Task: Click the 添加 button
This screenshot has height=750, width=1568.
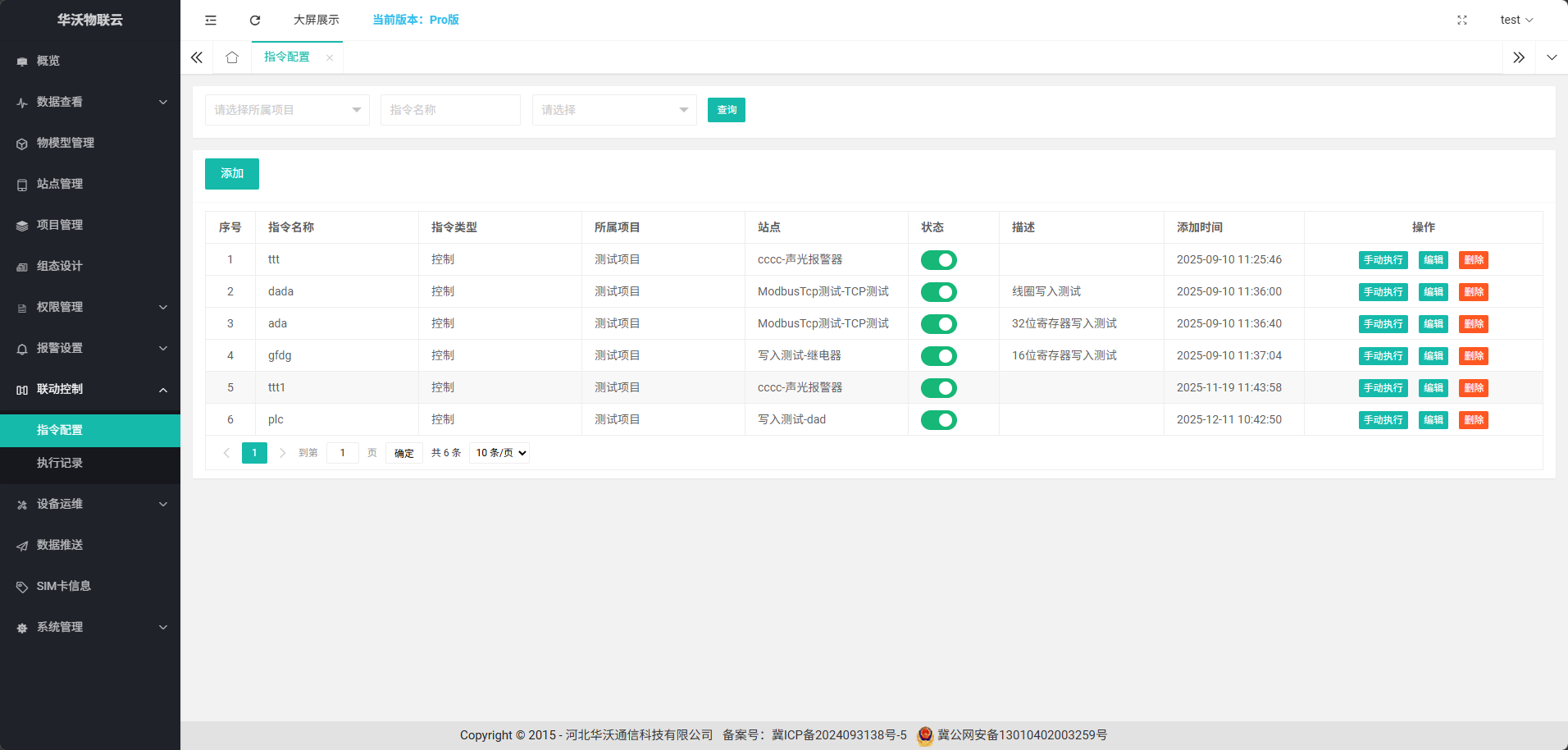Action: tap(232, 174)
